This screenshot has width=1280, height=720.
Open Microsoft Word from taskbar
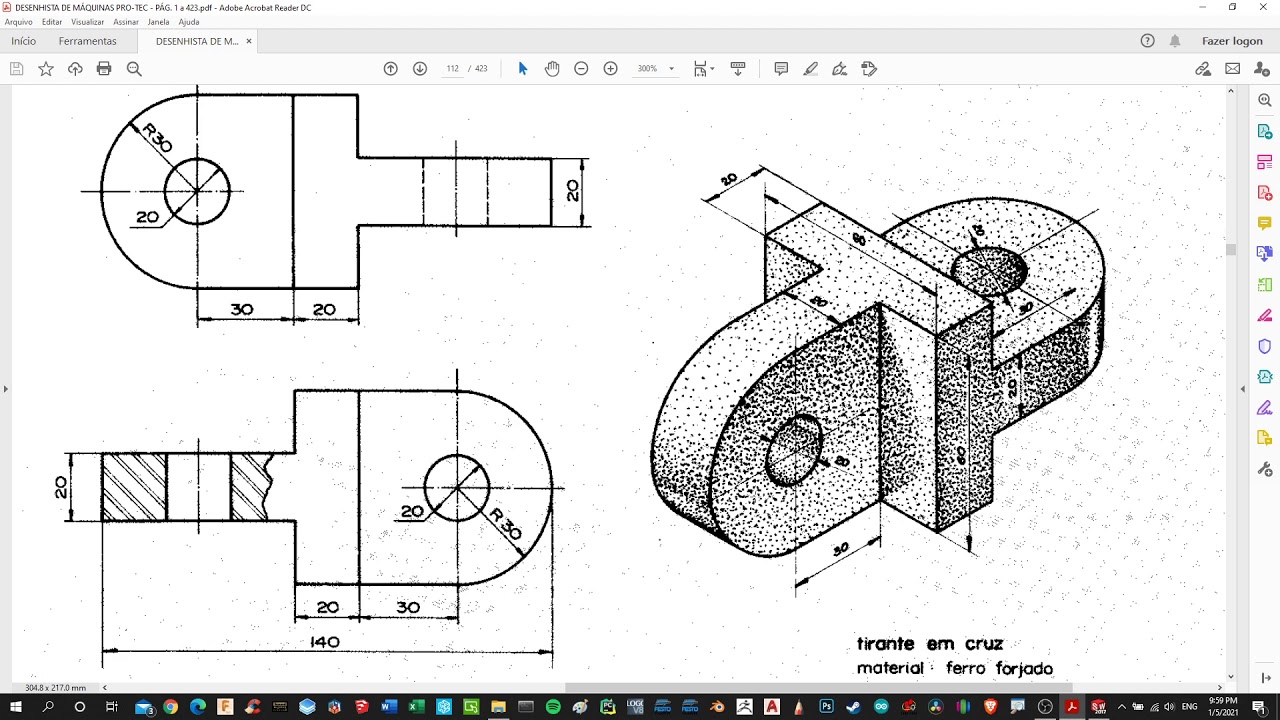(x=389, y=707)
